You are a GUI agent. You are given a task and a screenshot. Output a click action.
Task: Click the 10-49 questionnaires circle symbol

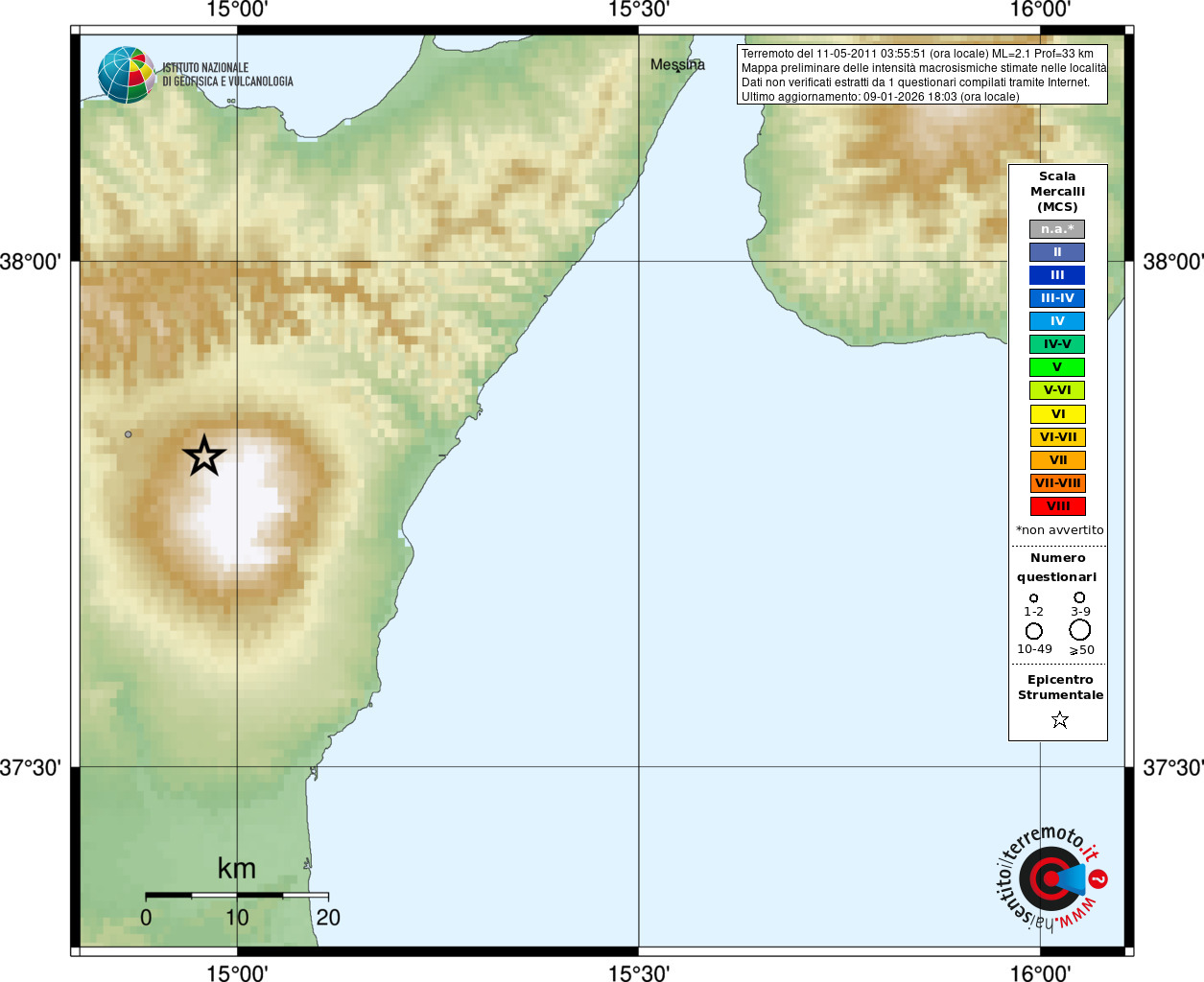click(x=1033, y=631)
